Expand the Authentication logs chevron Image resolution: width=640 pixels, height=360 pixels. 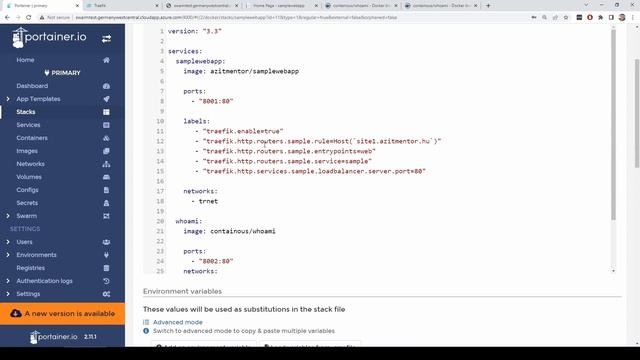pos(8,281)
